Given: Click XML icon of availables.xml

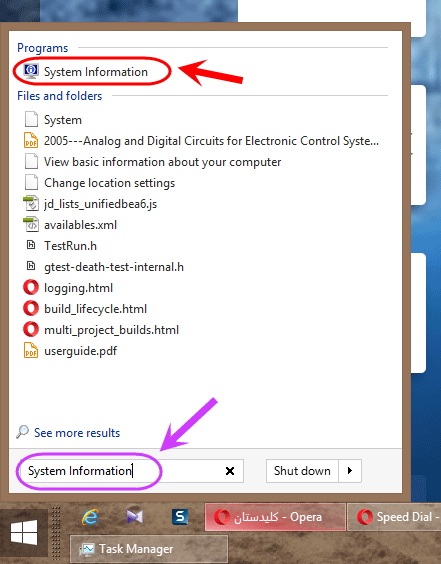Looking at the screenshot, I should [31, 224].
